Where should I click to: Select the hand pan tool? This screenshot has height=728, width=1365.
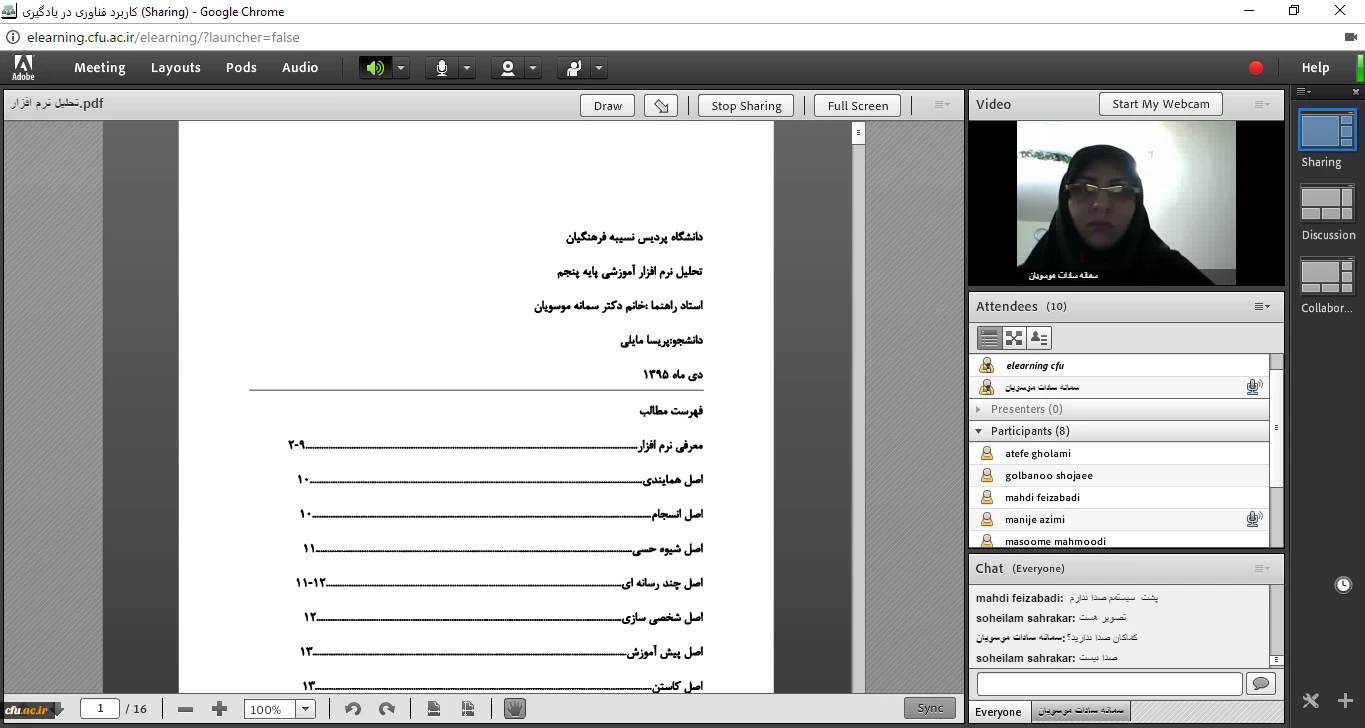(x=514, y=709)
